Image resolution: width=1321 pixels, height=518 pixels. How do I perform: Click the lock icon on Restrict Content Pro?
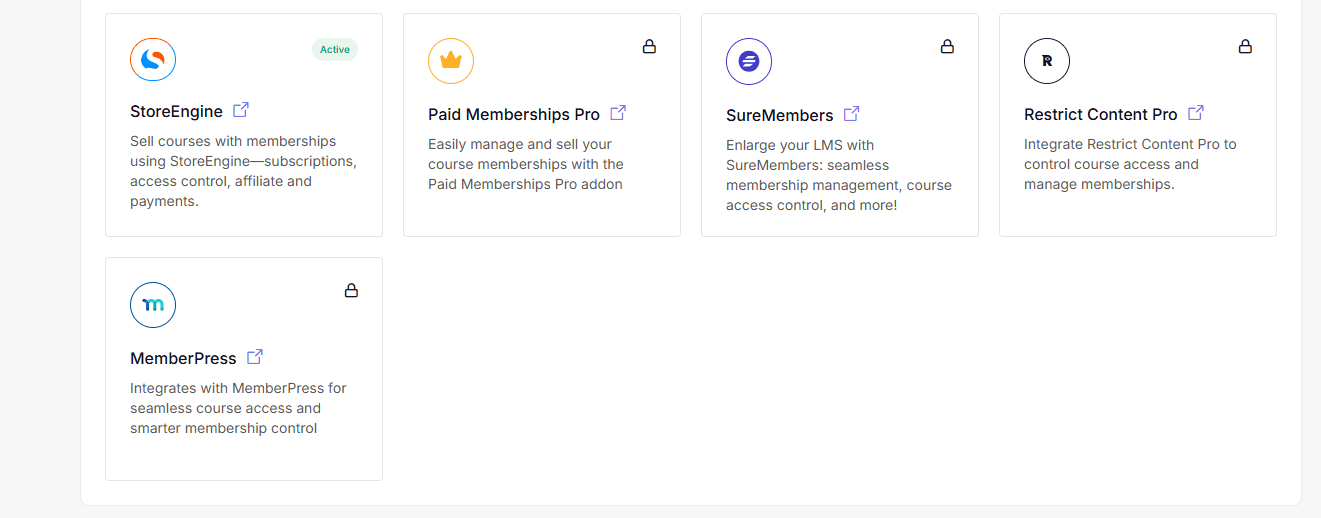(1245, 46)
